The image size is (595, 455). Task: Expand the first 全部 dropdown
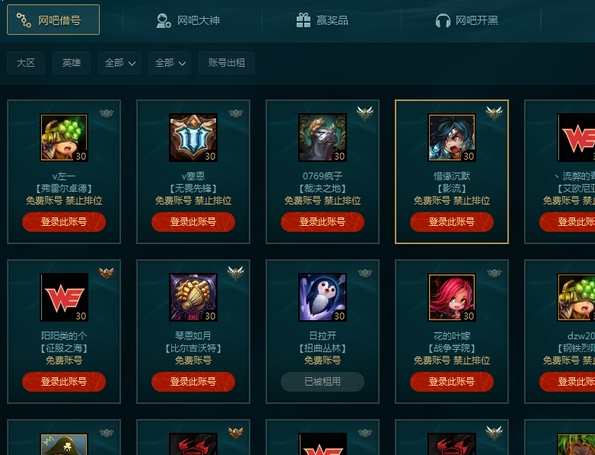click(x=120, y=63)
